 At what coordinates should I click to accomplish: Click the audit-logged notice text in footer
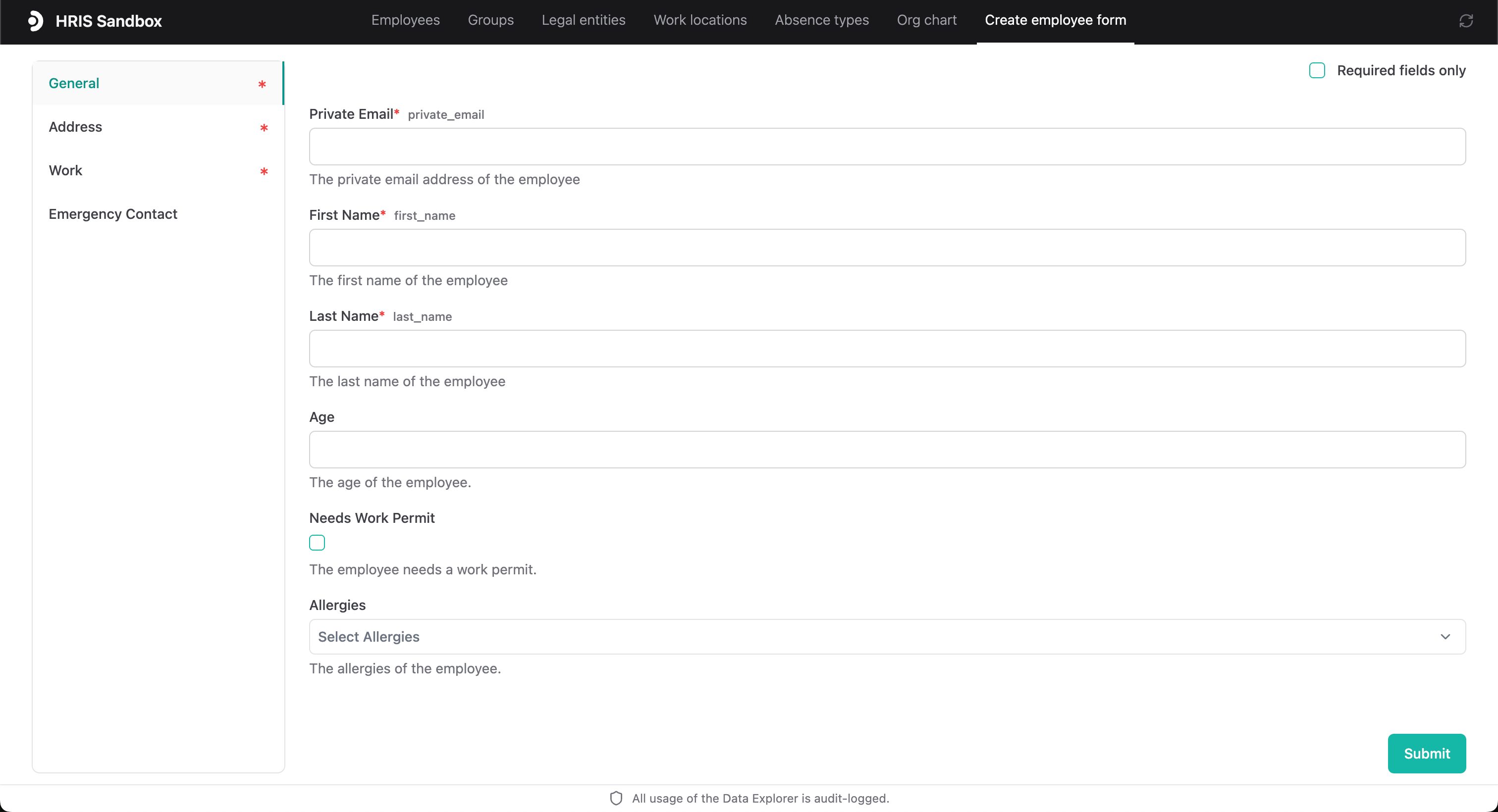click(x=760, y=798)
